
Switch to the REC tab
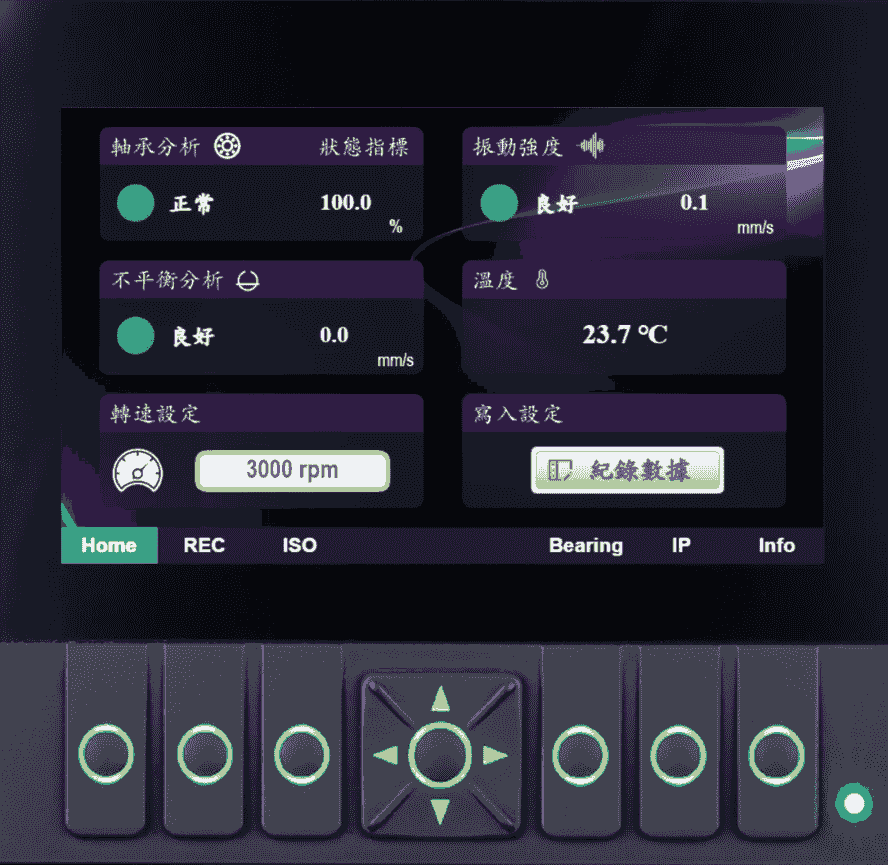tap(204, 545)
